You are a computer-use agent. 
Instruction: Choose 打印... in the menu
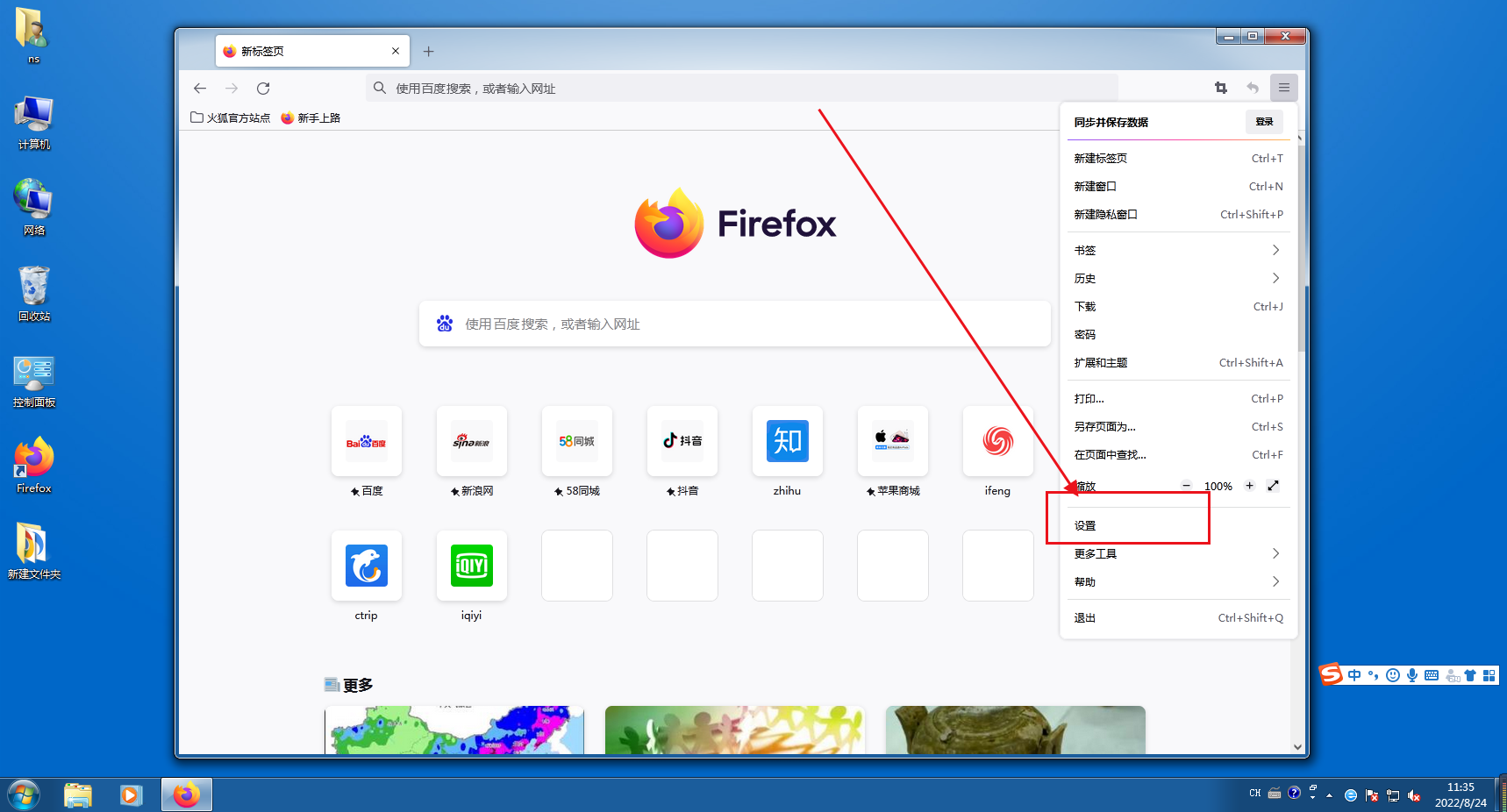click(1178, 399)
